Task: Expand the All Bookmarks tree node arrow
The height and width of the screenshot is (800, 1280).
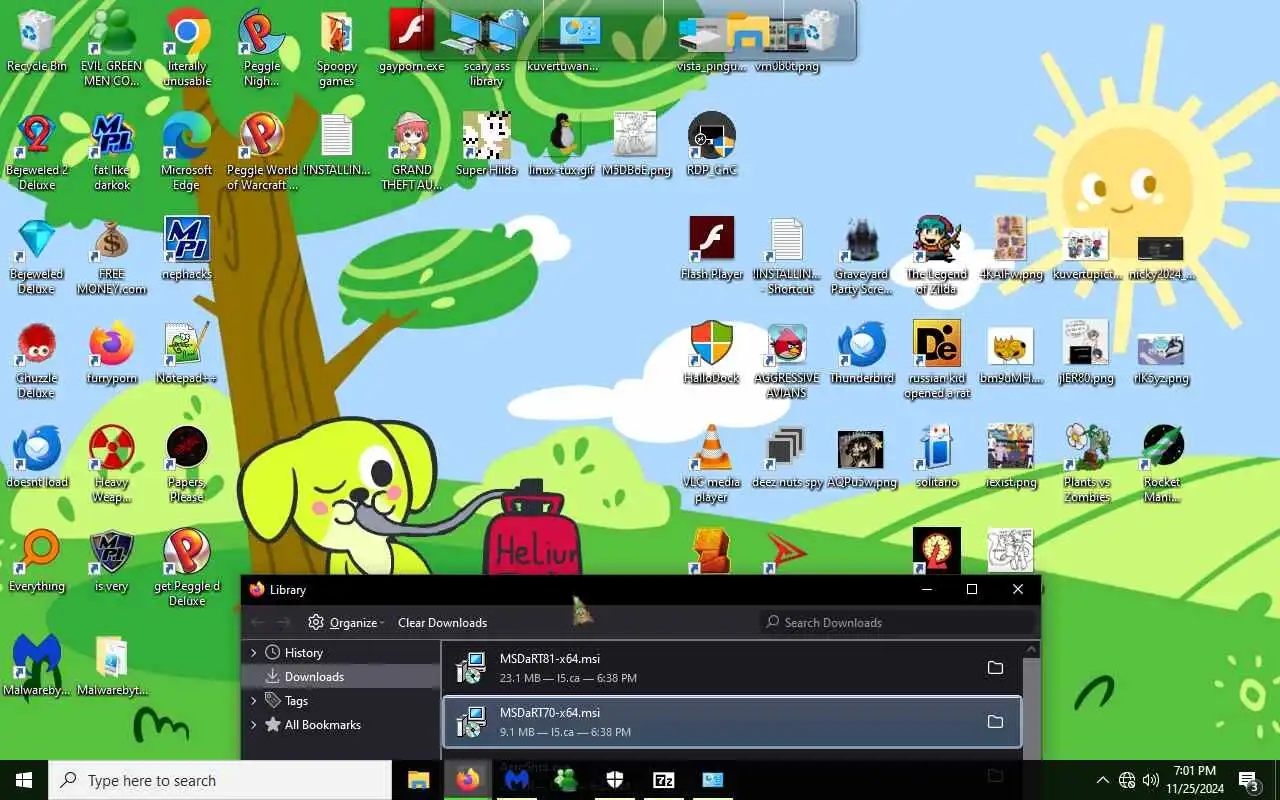Action: (x=254, y=724)
